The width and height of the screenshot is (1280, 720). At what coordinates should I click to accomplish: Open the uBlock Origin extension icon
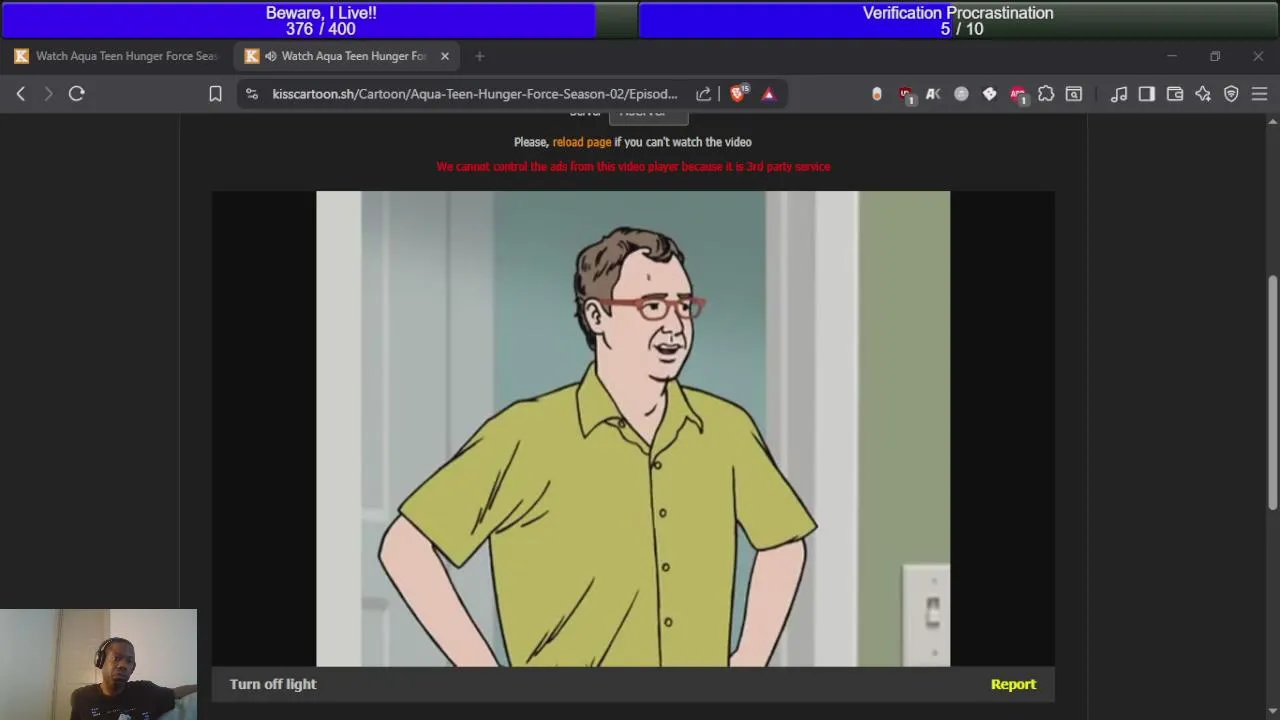[x=906, y=94]
